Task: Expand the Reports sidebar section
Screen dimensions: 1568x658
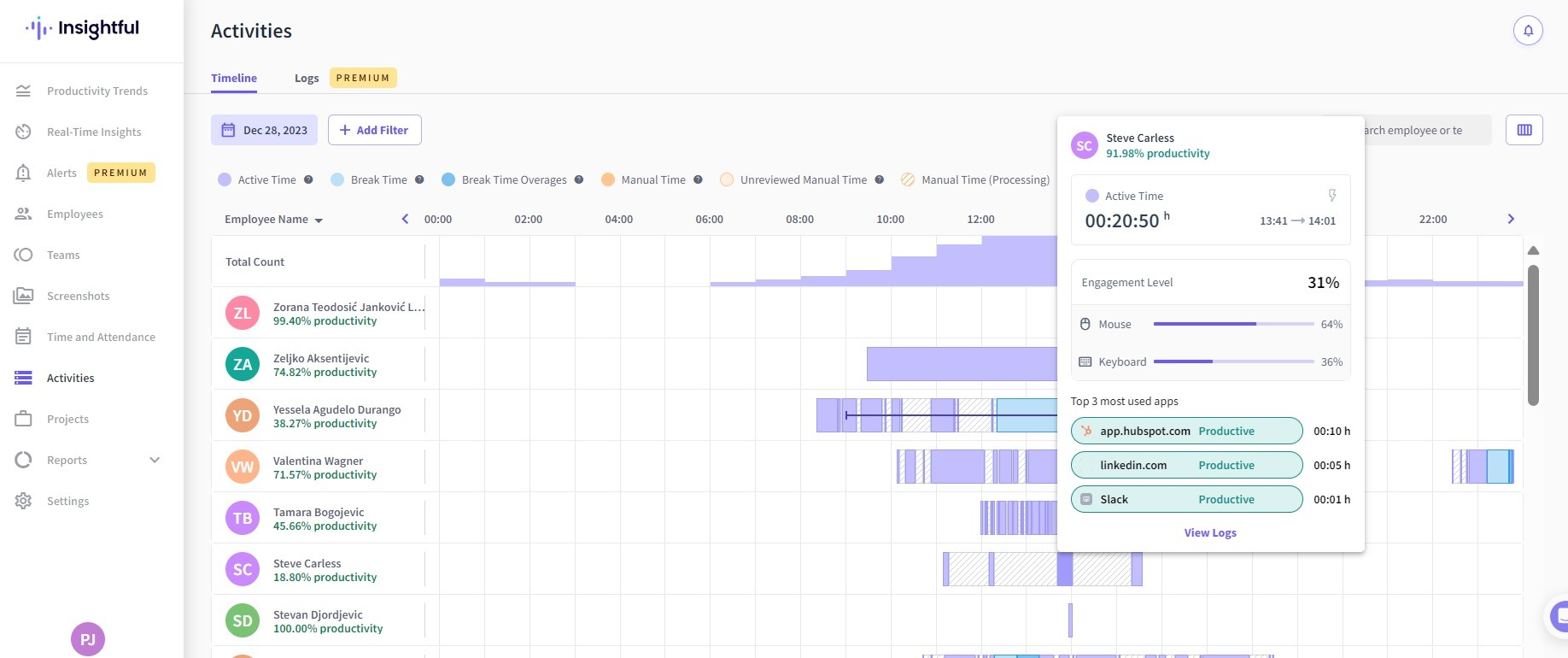Action: pyautogui.click(x=155, y=460)
